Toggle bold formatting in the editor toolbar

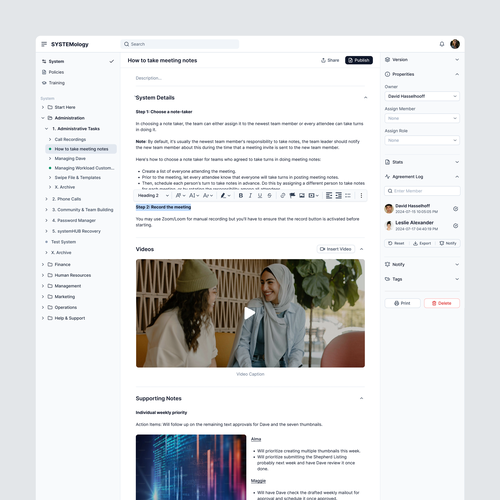[241, 196]
